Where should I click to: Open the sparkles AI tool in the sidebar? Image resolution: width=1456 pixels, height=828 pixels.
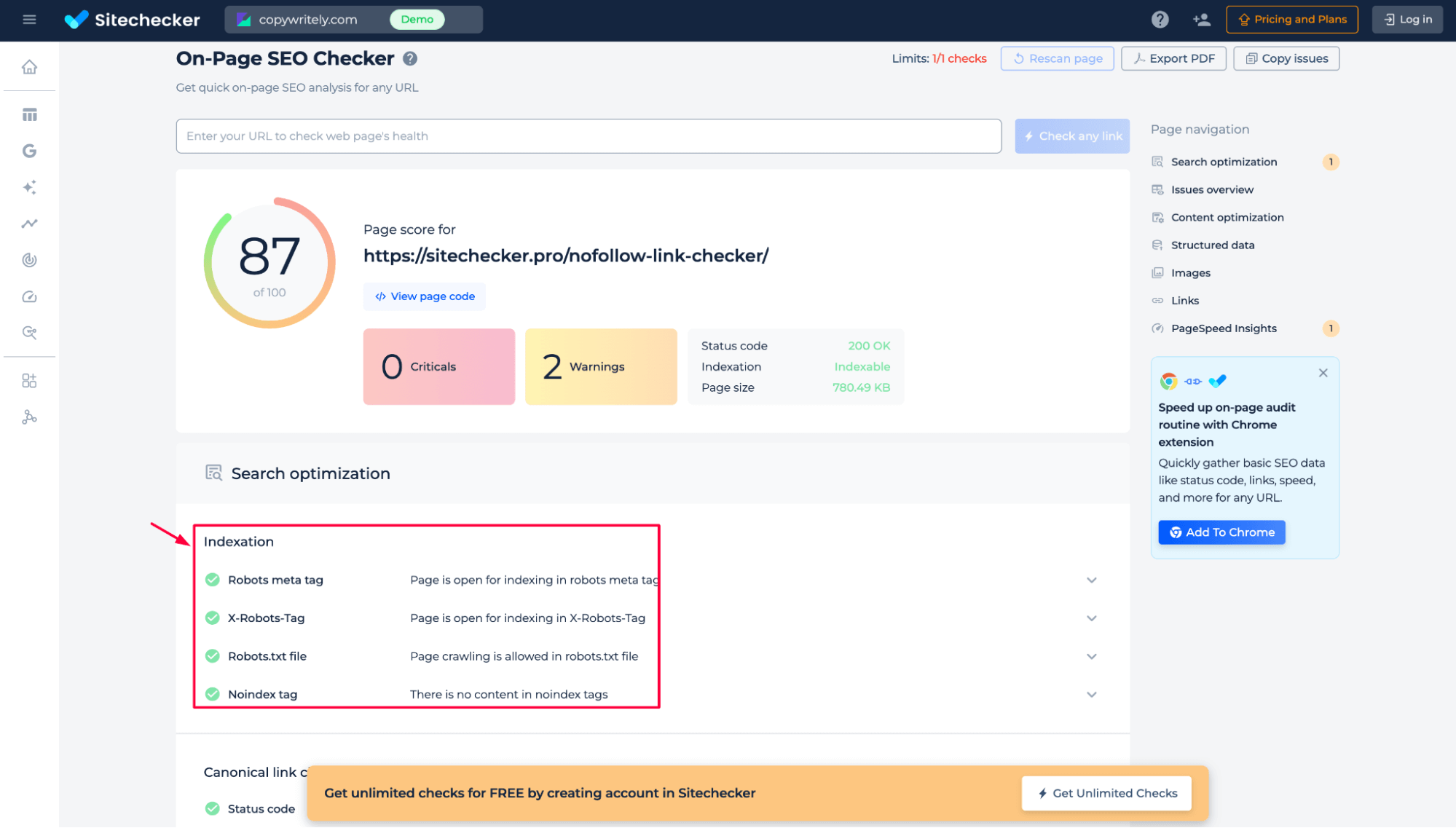coord(29,187)
